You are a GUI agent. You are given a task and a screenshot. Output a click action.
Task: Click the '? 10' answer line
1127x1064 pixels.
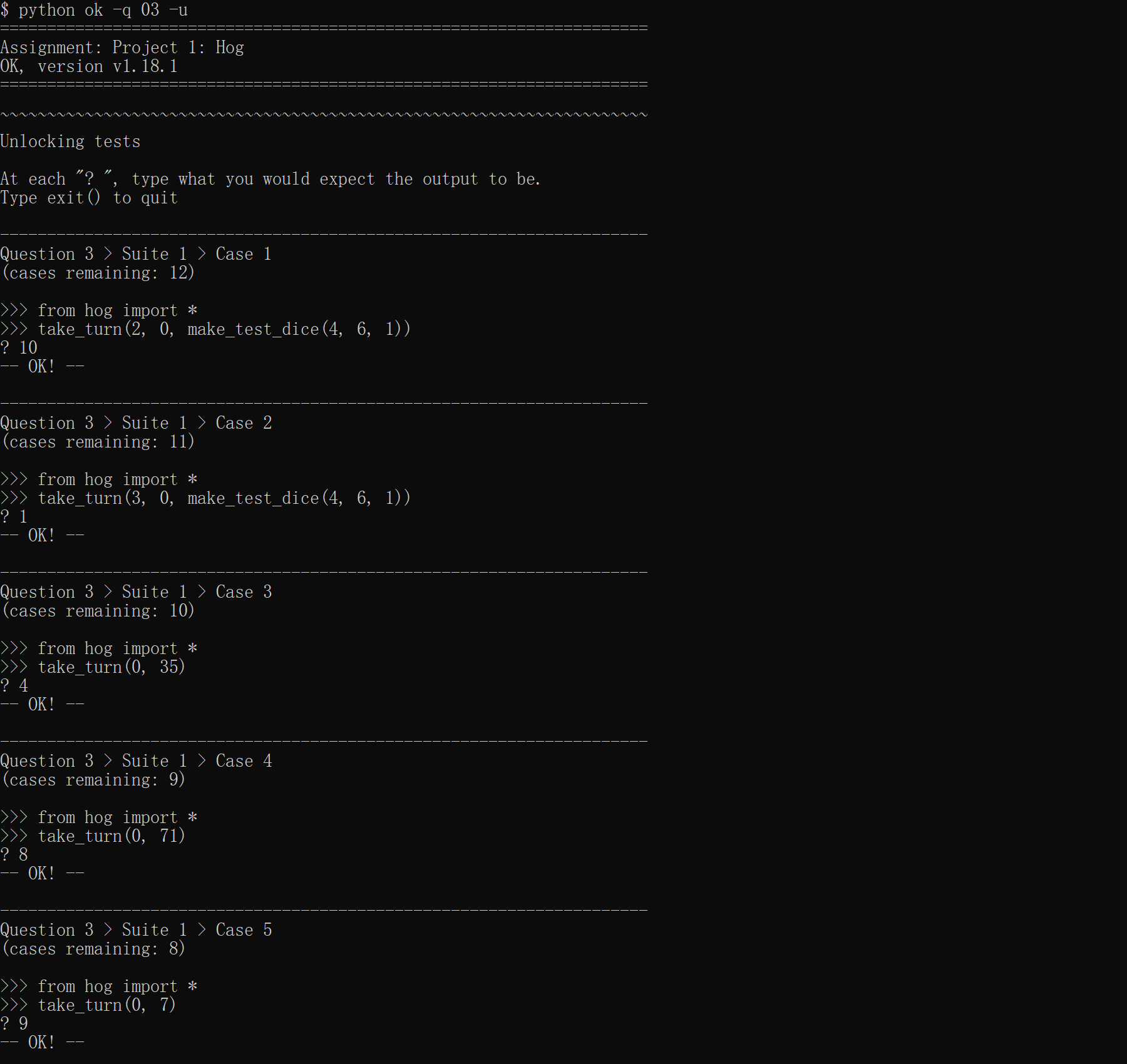[x=19, y=348]
